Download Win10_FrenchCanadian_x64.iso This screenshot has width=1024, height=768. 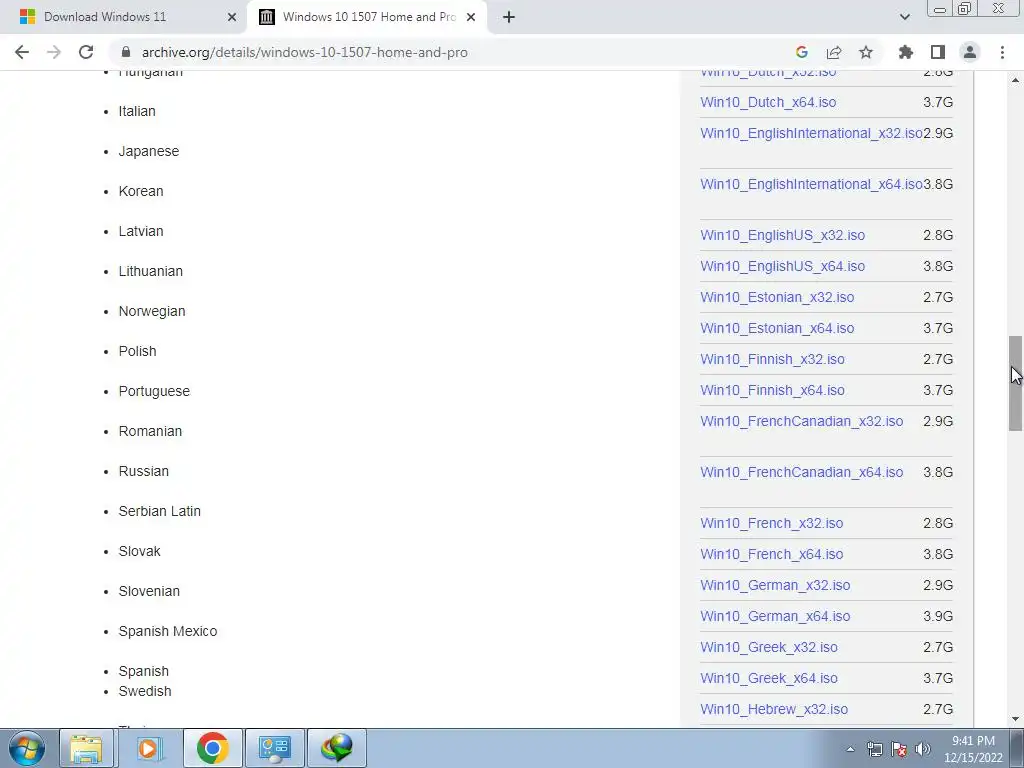[x=802, y=472]
